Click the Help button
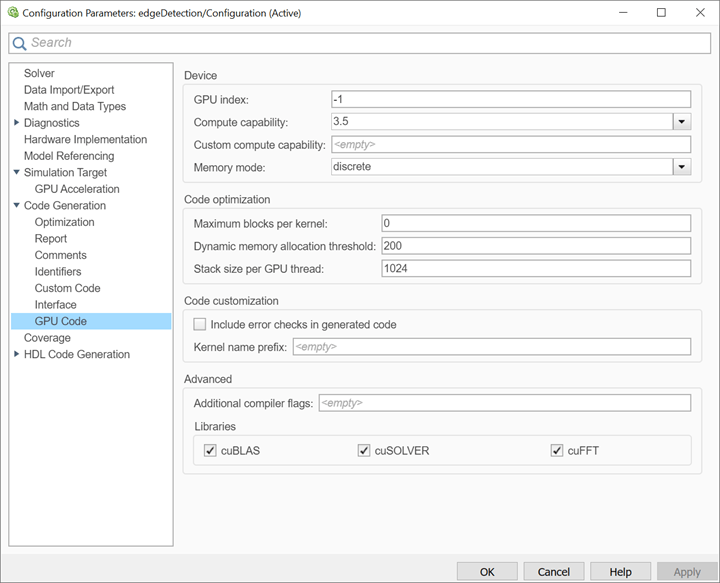 [620, 572]
